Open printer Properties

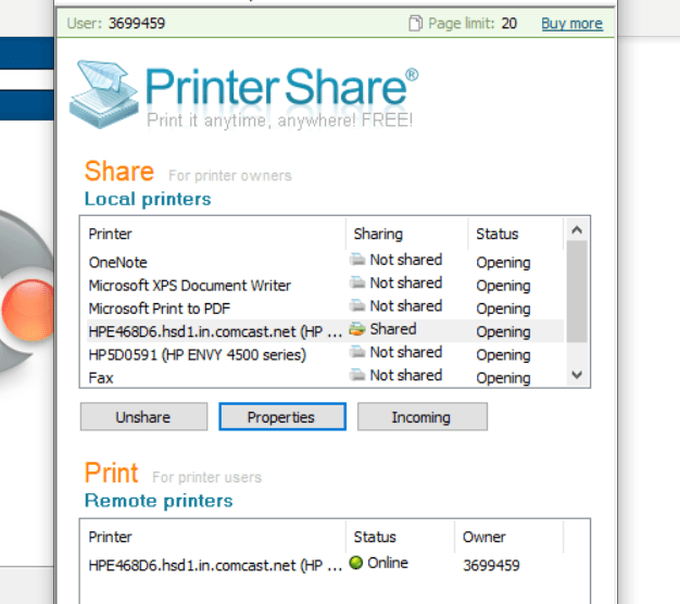click(x=282, y=417)
